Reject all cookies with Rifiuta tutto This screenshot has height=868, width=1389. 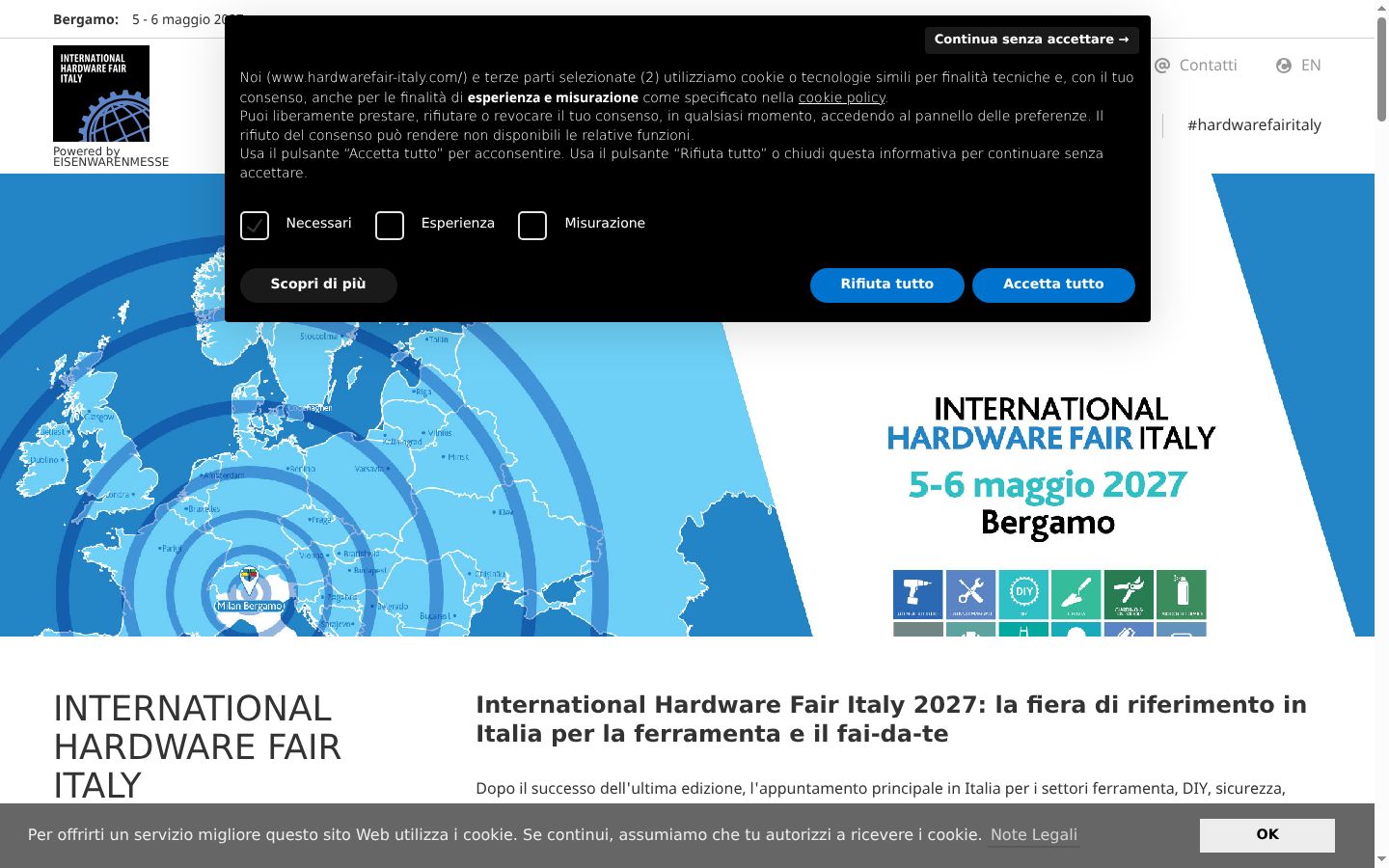point(886,285)
